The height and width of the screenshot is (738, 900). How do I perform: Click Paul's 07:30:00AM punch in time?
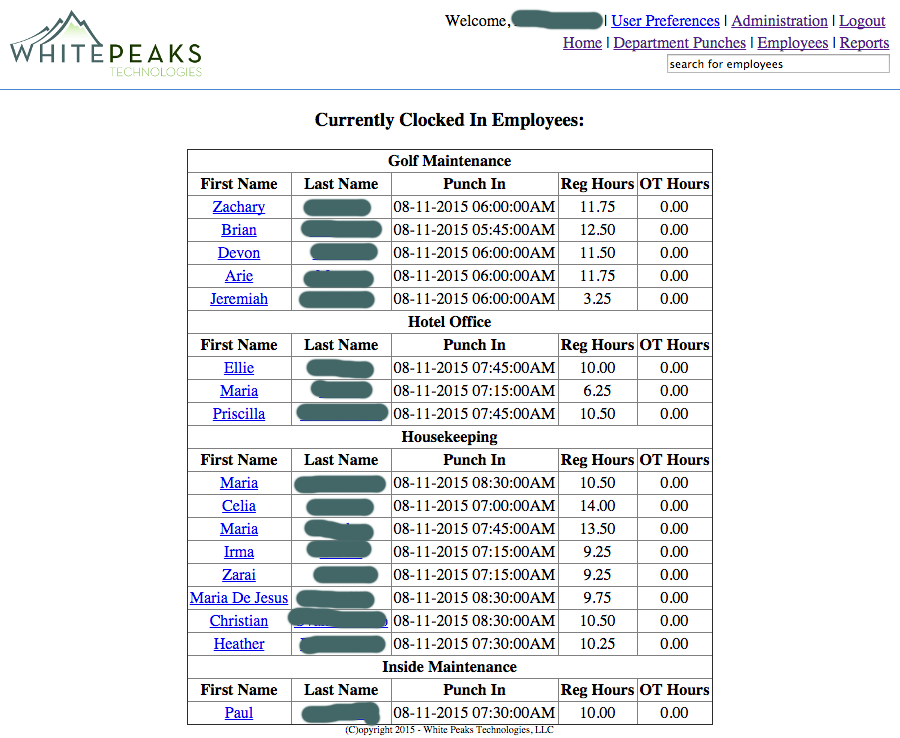(x=474, y=712)
